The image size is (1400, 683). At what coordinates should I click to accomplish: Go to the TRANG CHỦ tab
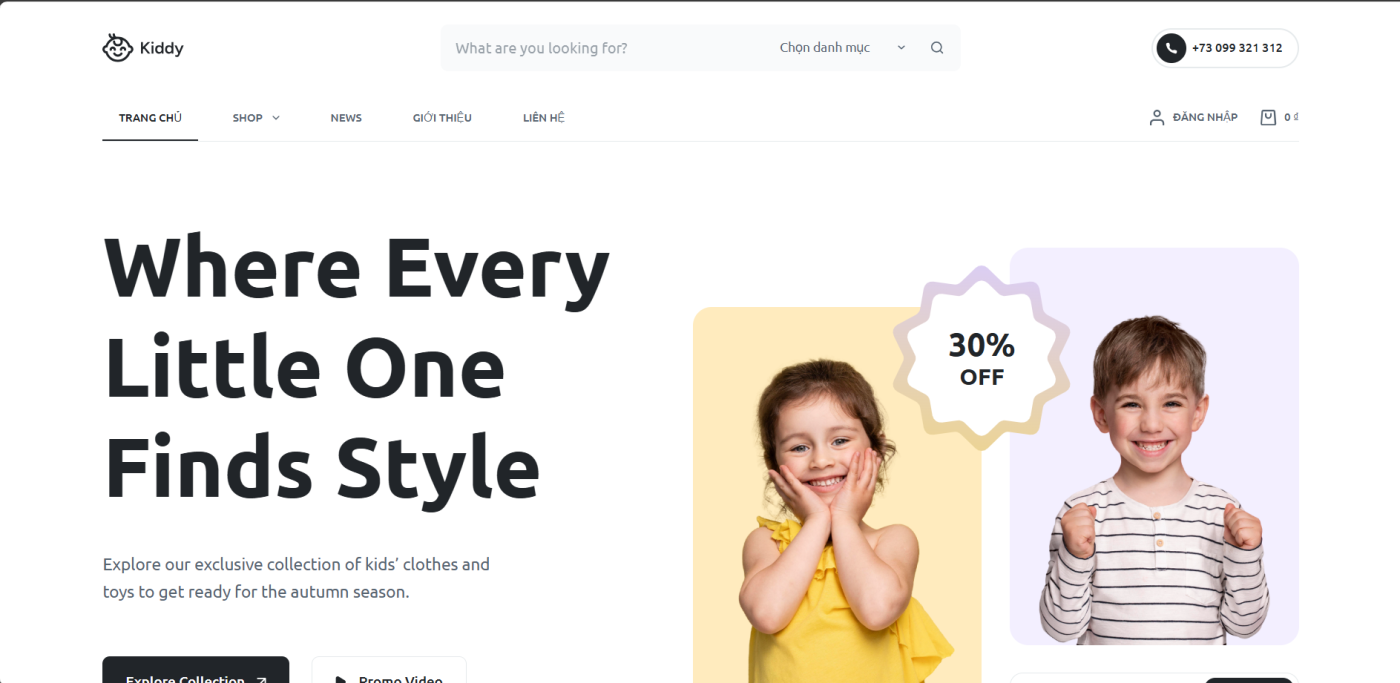[x=150, y=118]
